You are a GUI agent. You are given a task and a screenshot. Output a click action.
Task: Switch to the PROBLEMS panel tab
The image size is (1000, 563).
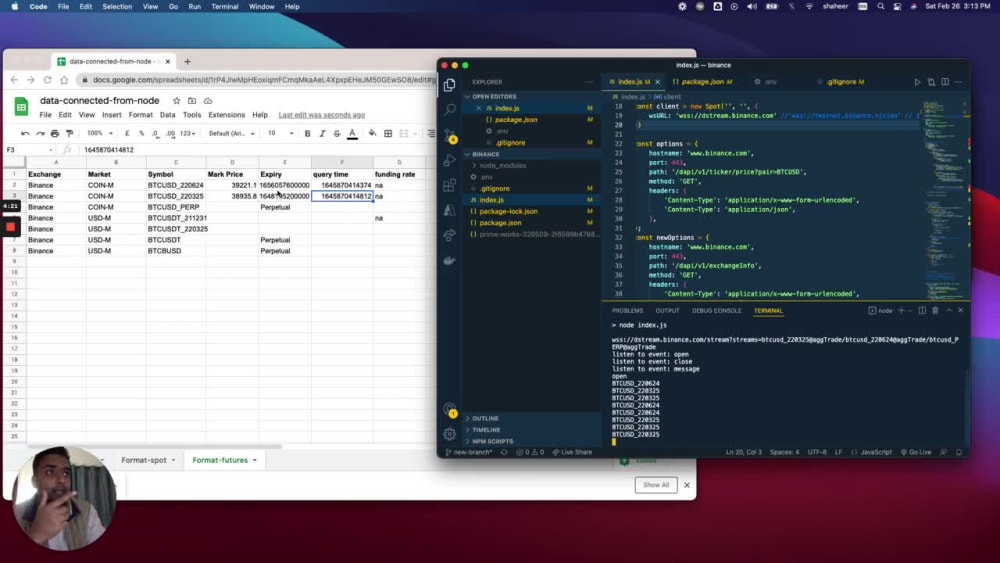[x=628, y=311]
